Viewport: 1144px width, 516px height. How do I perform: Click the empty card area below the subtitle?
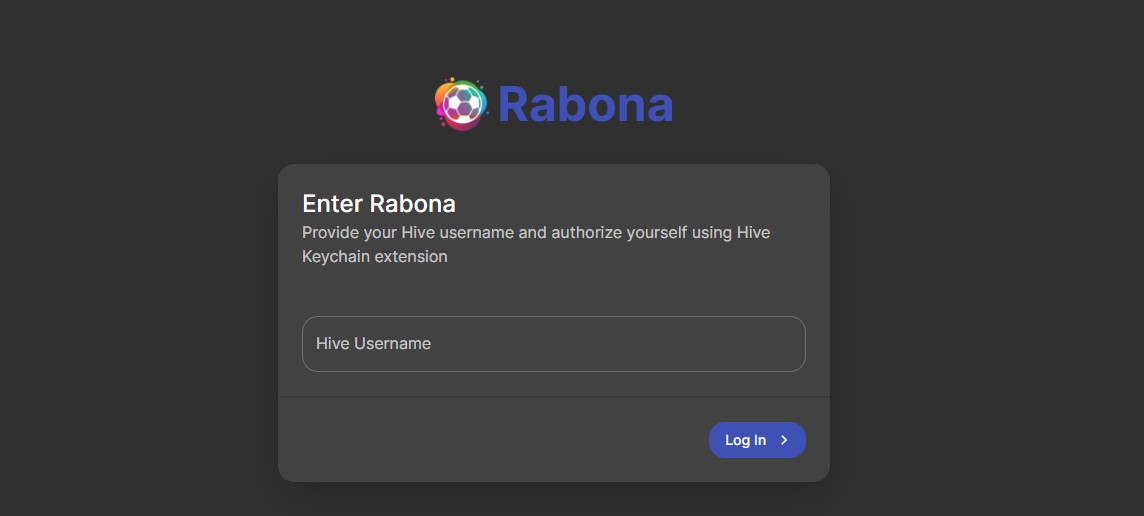(x=553, y=290)
